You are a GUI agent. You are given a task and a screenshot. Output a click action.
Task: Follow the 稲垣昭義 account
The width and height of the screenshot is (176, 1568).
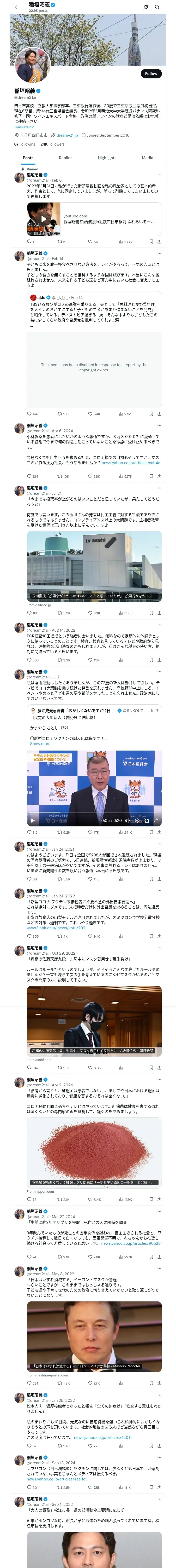[151, 73]
